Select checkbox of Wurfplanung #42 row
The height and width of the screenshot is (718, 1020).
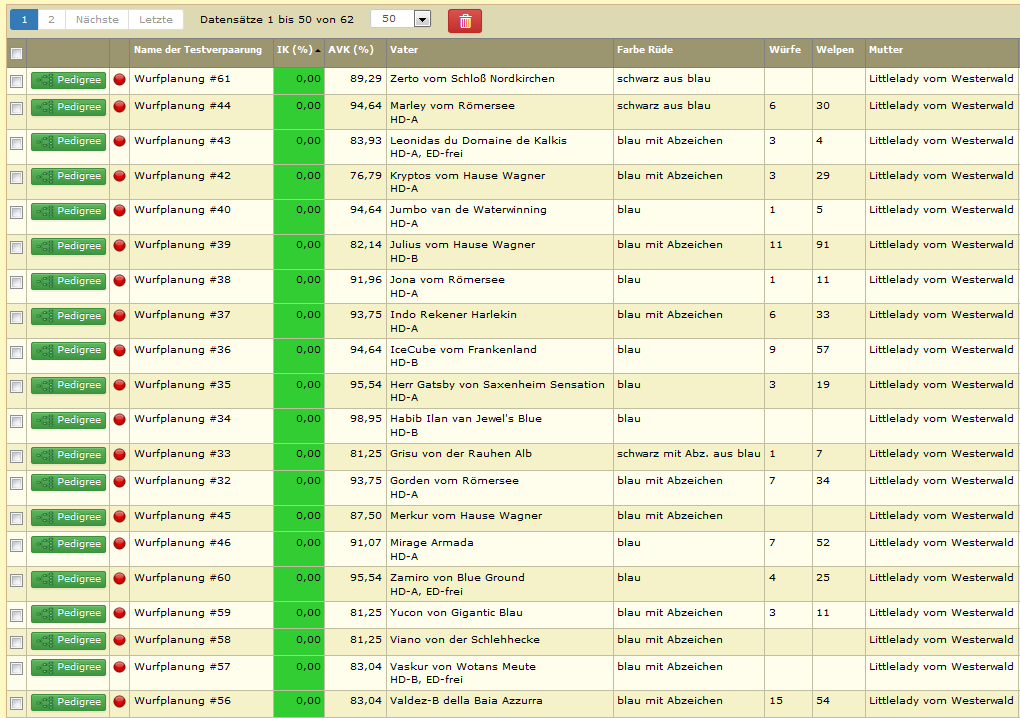coord(17,178)
